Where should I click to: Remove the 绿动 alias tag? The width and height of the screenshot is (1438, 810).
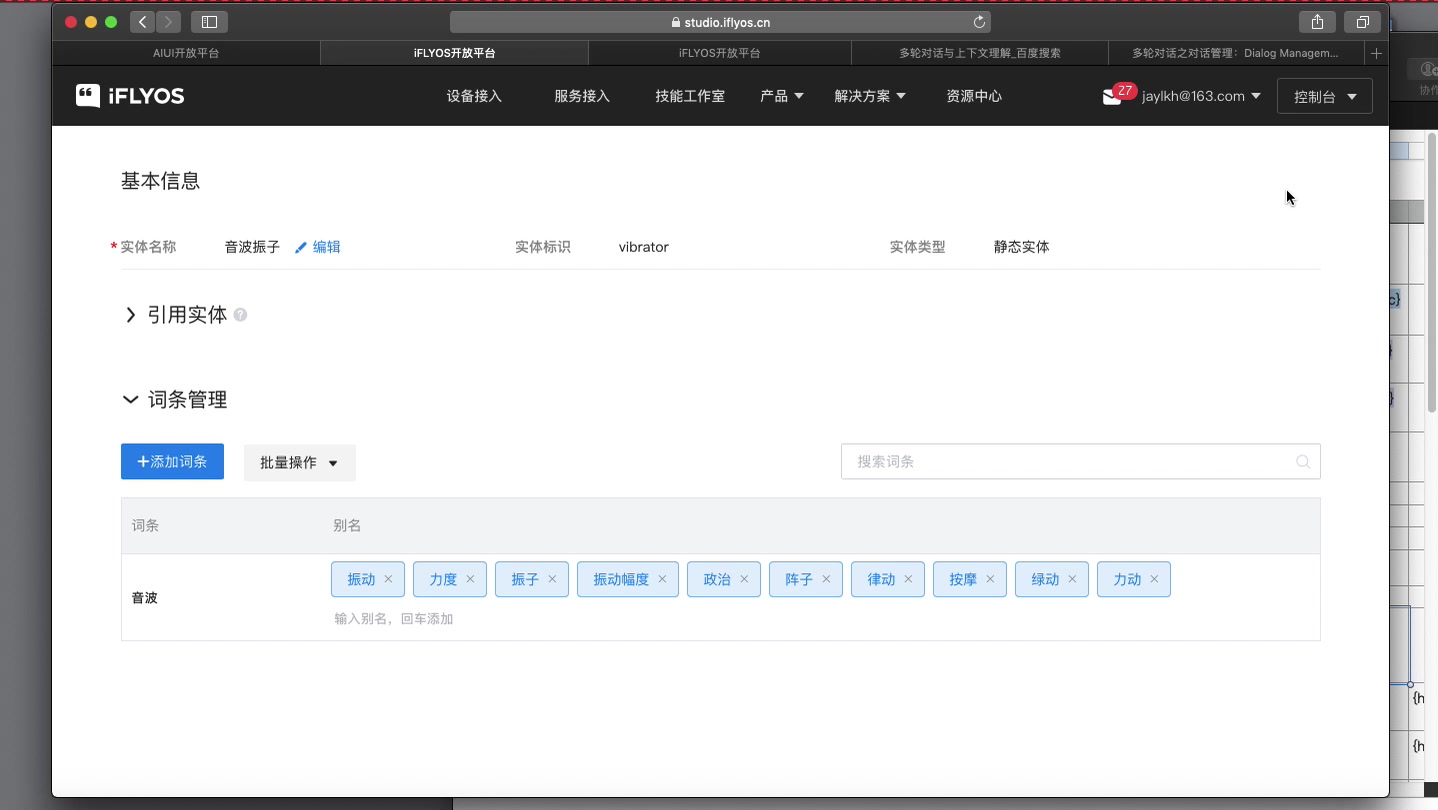[1072, 579]
